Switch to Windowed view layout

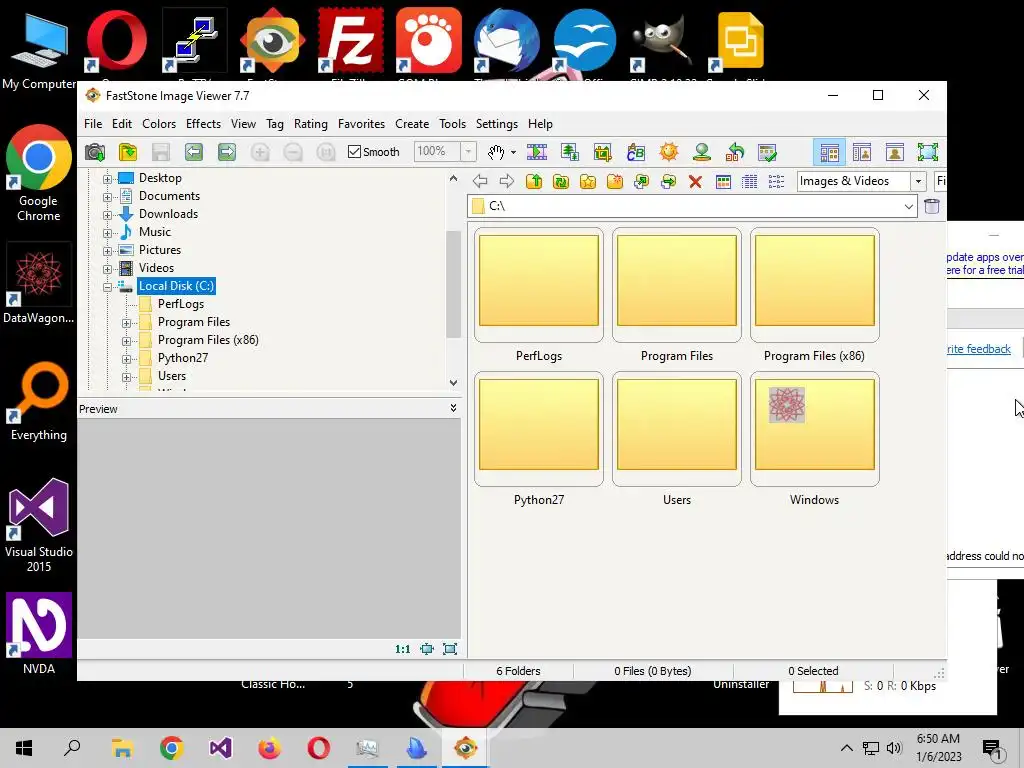pyautogui.click(x=862, y=152)
